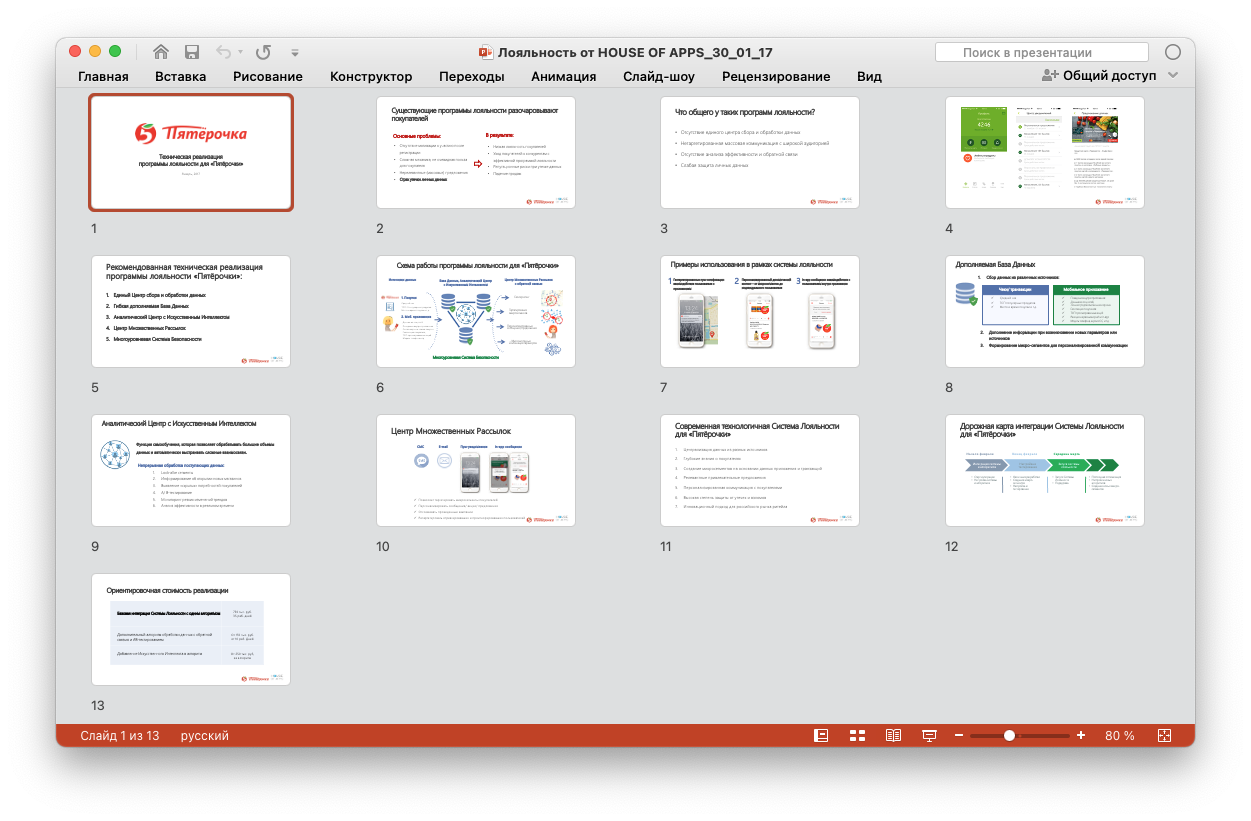Open undo history dropdown arrow
This screenshot has width=1251, height=821.
pos(239,53)
